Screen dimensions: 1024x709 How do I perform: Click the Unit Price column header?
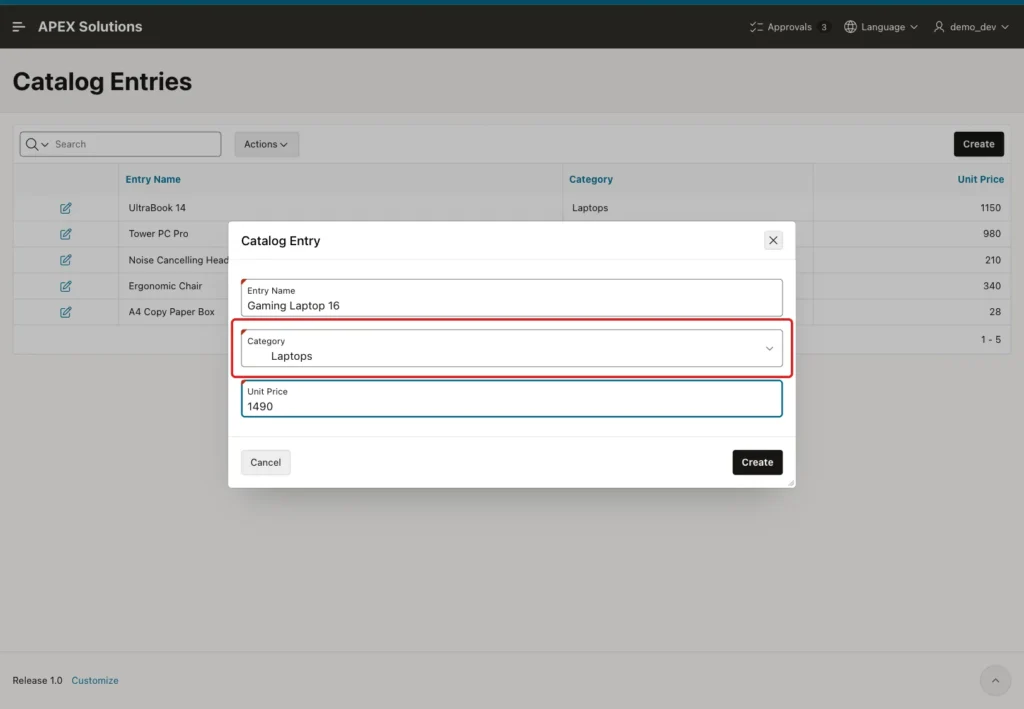point(980,179)
